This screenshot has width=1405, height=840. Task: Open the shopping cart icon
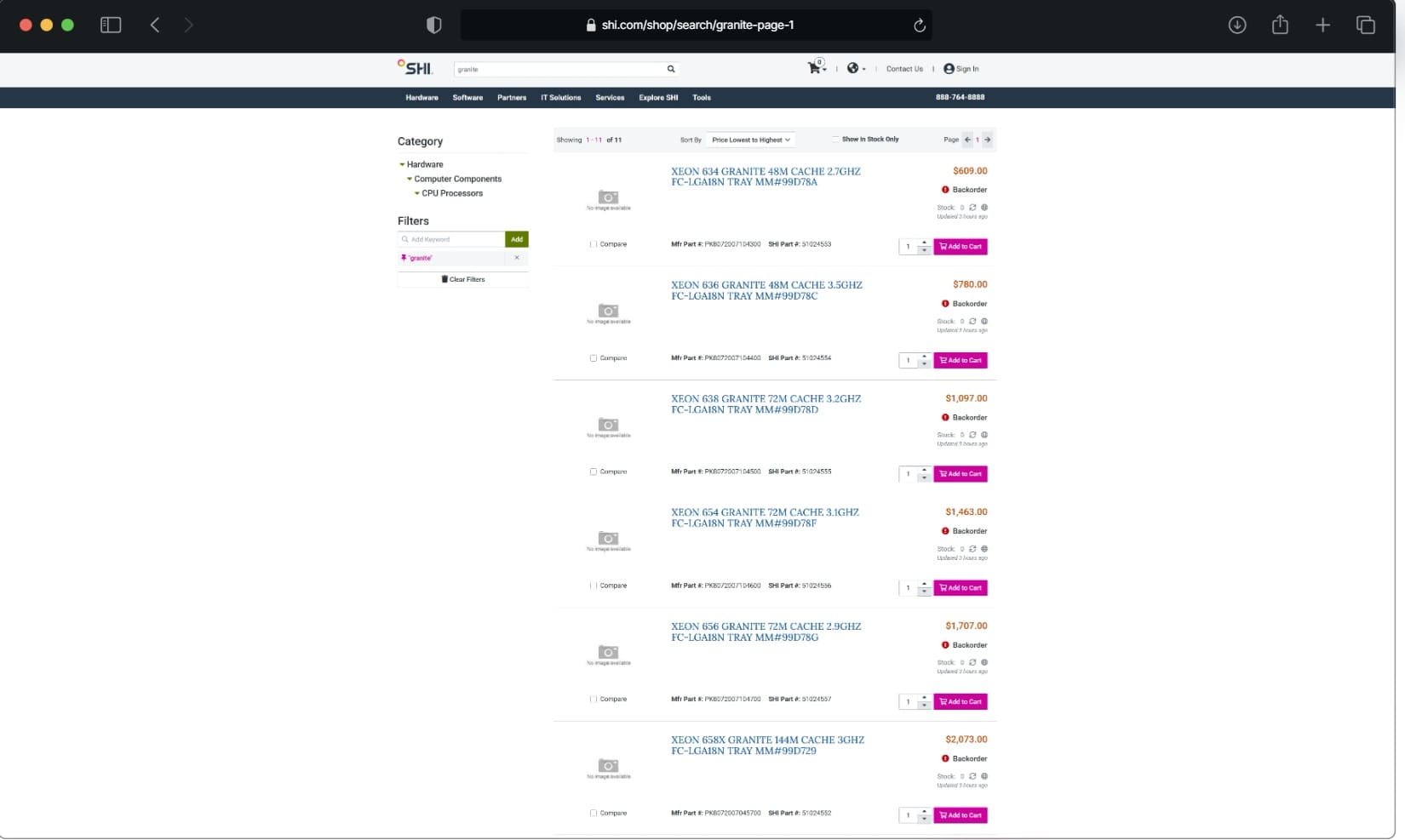pyautogui.click(x=815, y=68)
